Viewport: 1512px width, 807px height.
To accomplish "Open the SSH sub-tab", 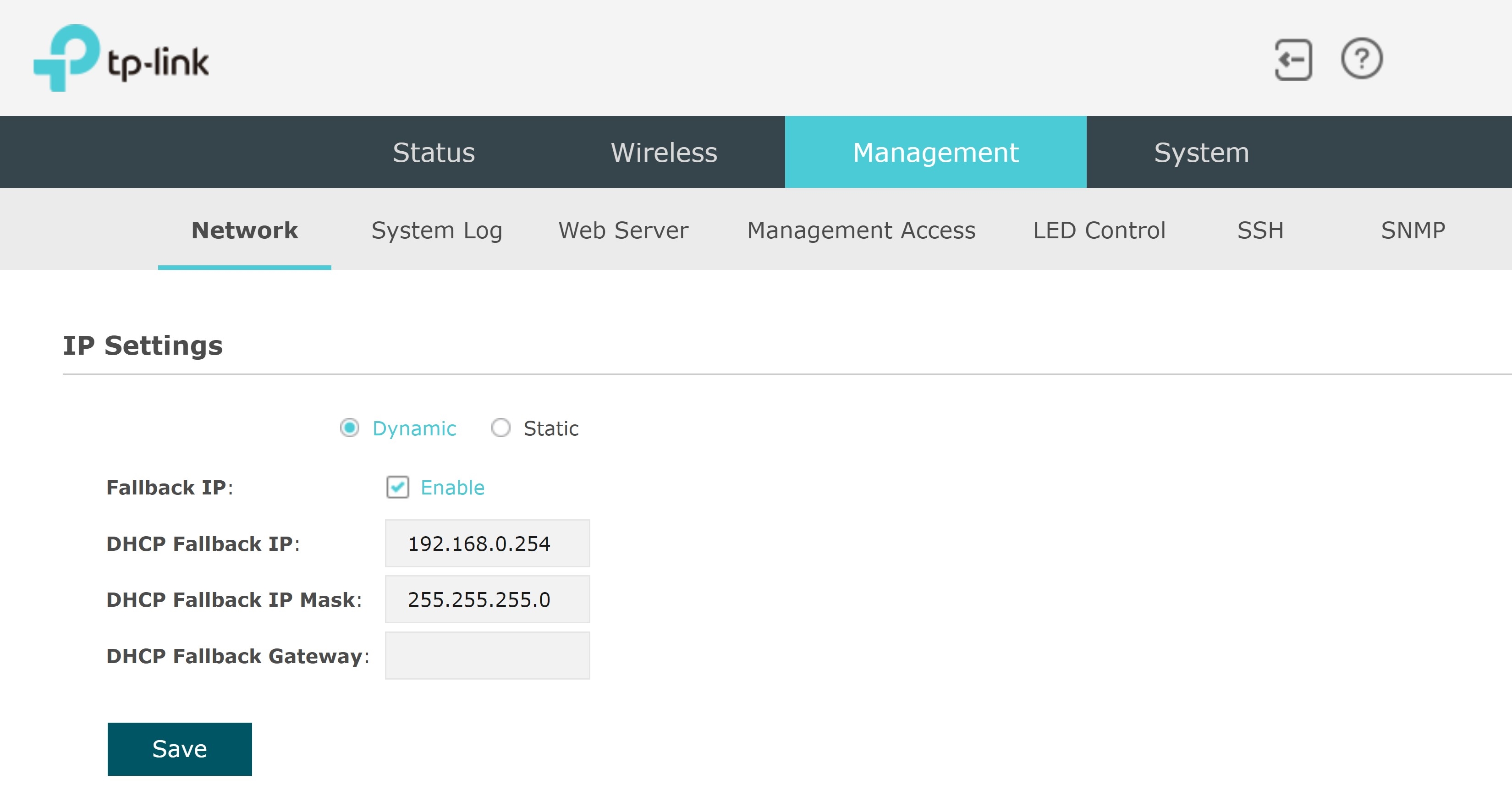I will (x=1260, y=230).
